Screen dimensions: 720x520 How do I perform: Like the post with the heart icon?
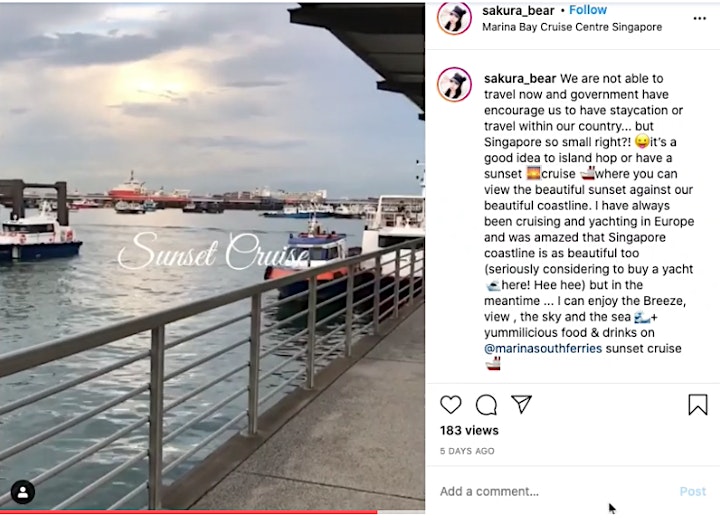[x=450, y=405]
